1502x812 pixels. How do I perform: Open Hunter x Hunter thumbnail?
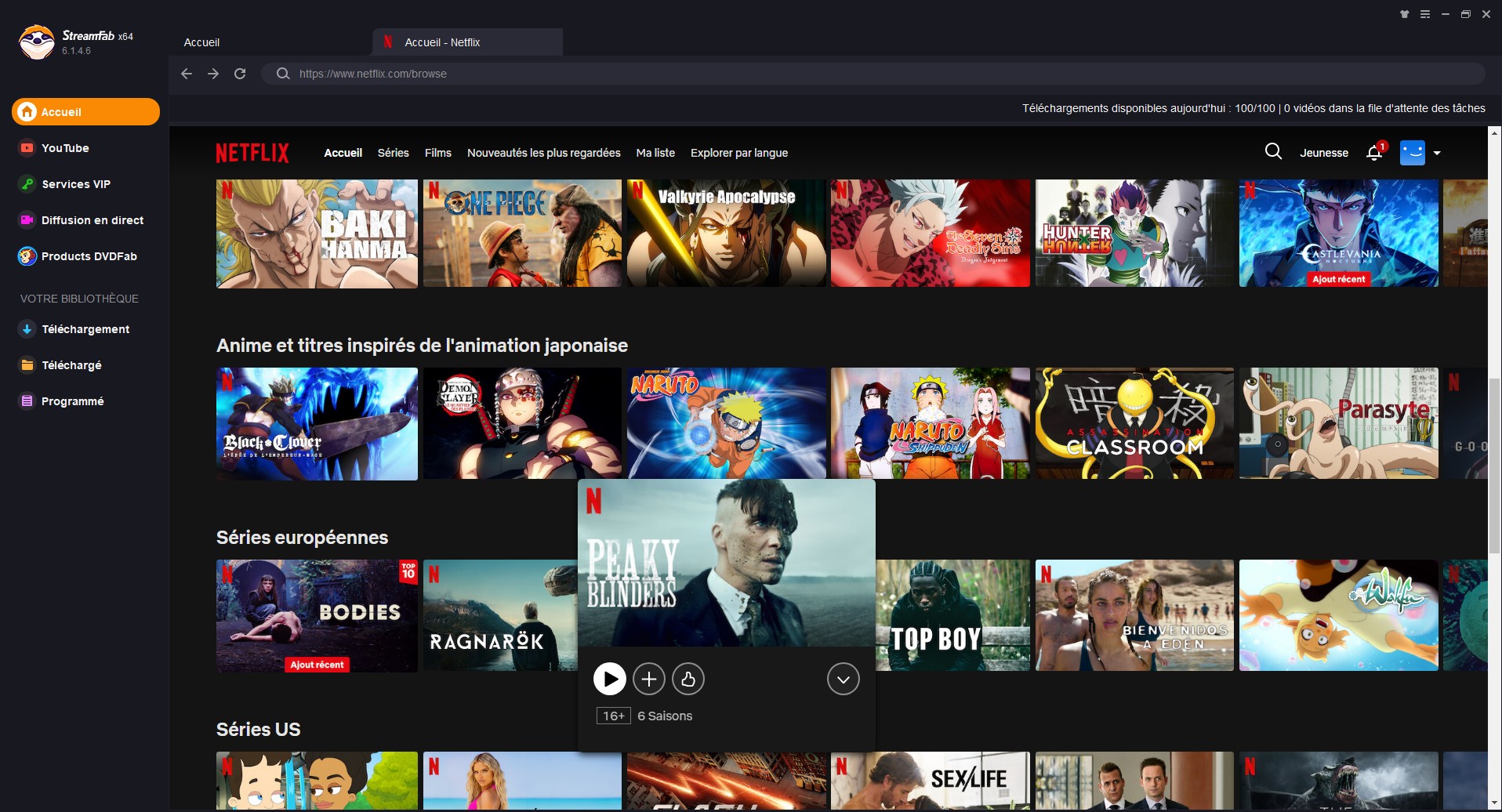coord(1134,233)
